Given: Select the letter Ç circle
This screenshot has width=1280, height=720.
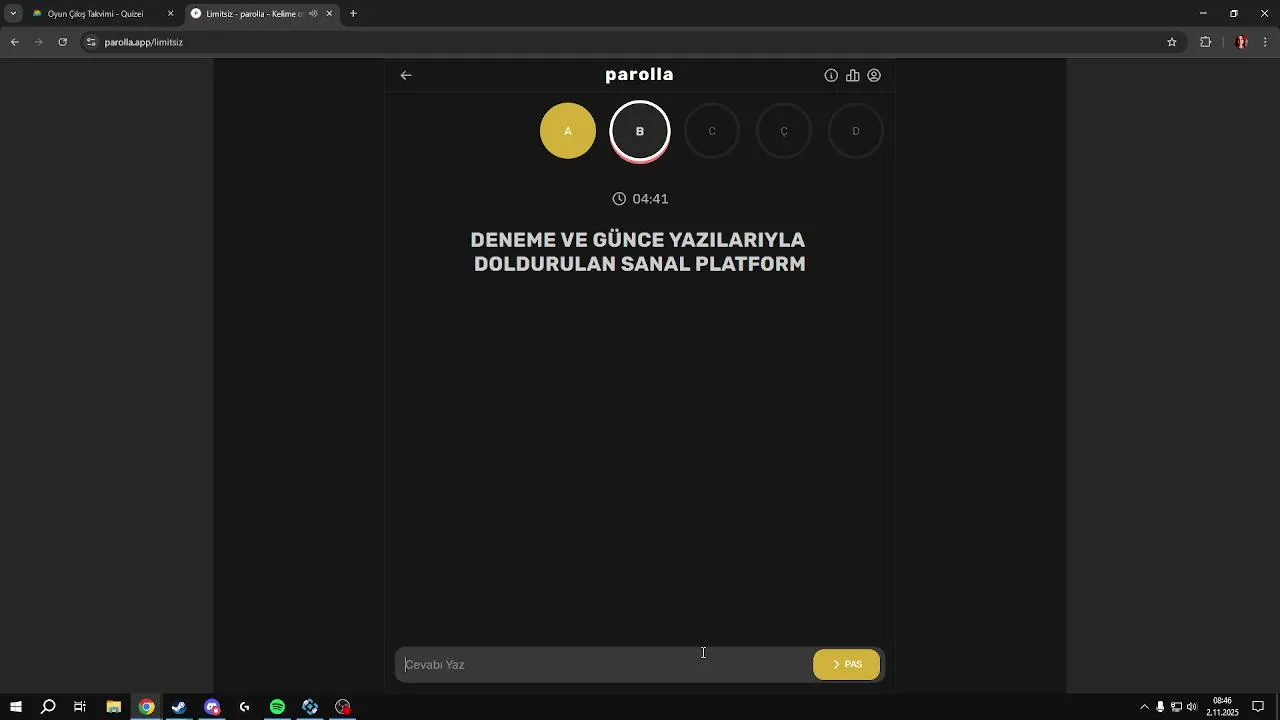Looking at the screenshot, I should pyautogui.click(x=784, y=131).
